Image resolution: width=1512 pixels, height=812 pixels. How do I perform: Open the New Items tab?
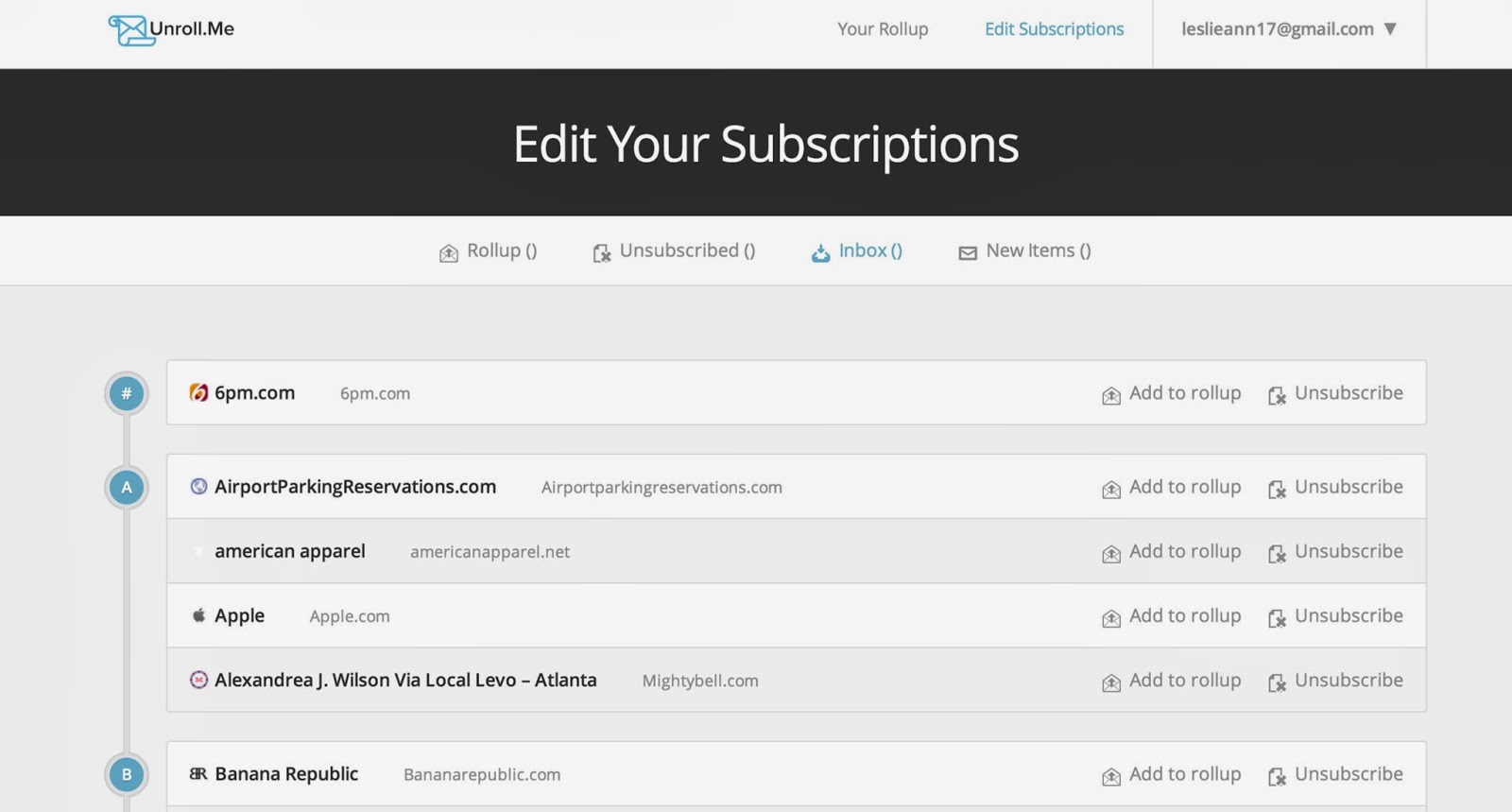coord(1024,251)
